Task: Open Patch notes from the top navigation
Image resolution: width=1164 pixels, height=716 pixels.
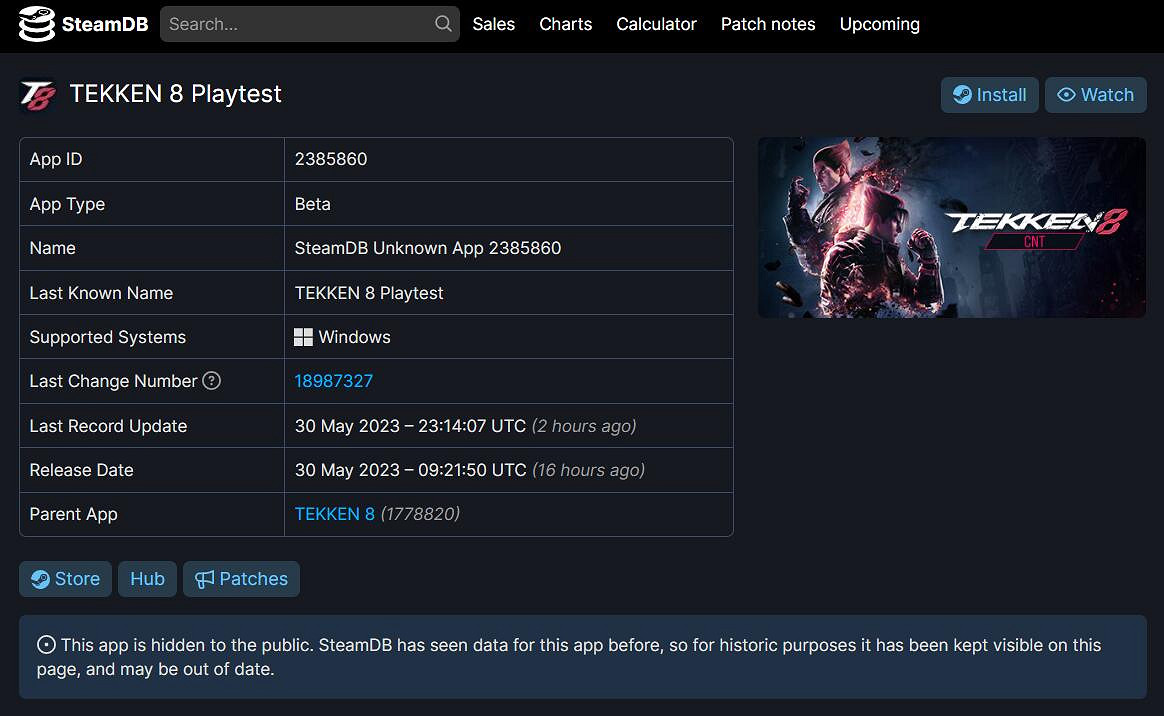Action: [767, 24]
